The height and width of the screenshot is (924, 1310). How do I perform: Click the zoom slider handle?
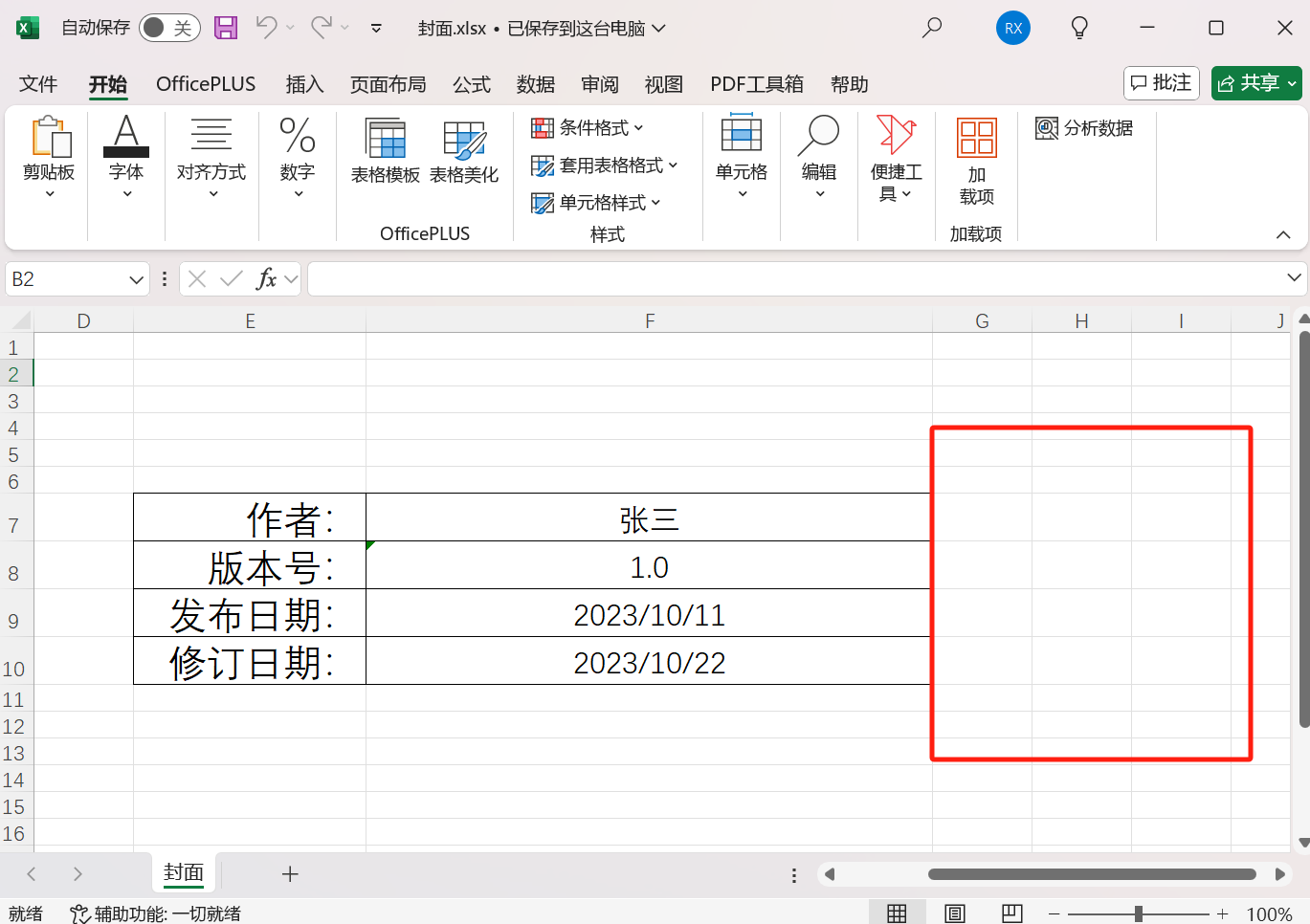[x=1138, y=913]
